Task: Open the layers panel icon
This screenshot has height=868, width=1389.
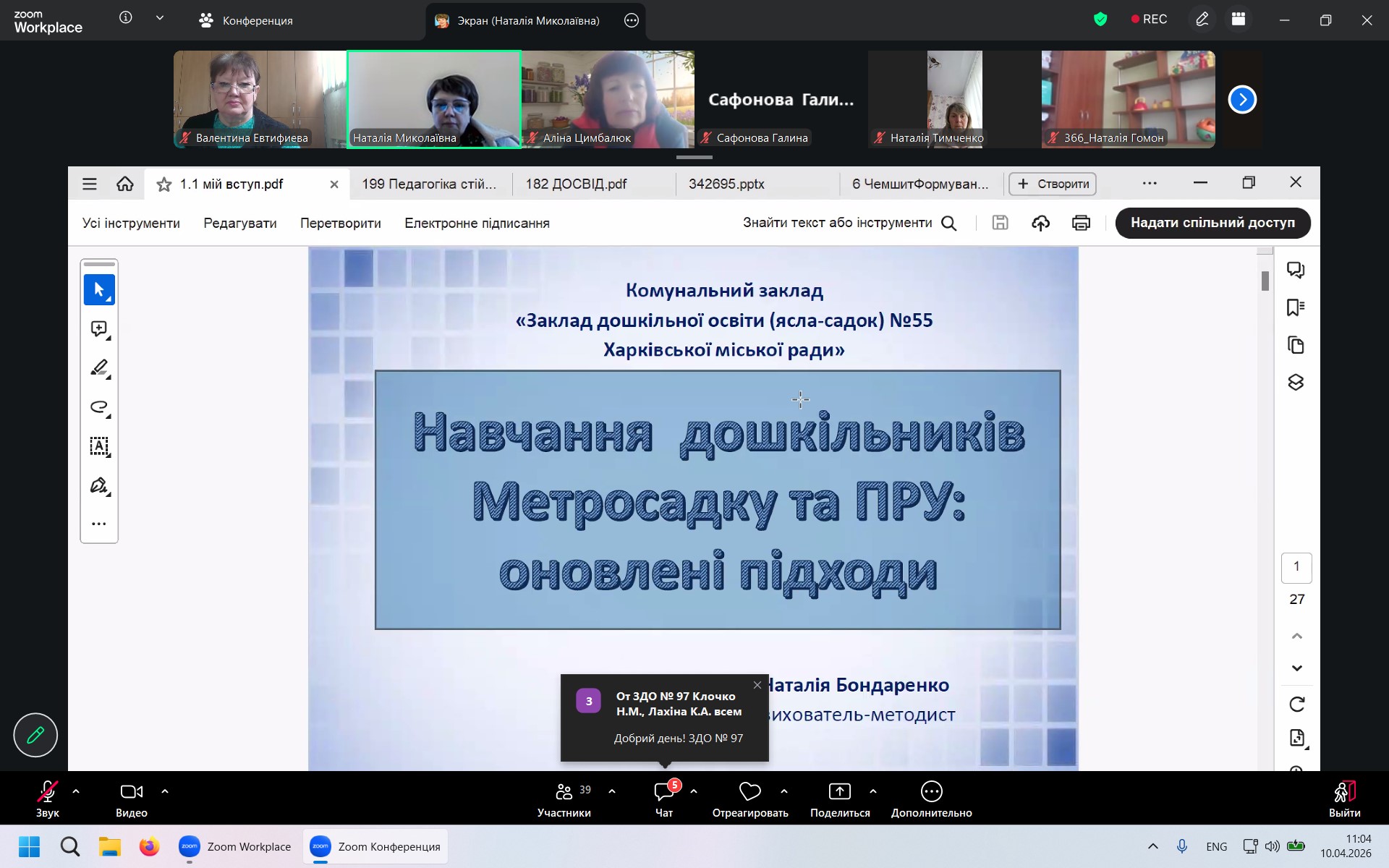Action: point(1296,383)
